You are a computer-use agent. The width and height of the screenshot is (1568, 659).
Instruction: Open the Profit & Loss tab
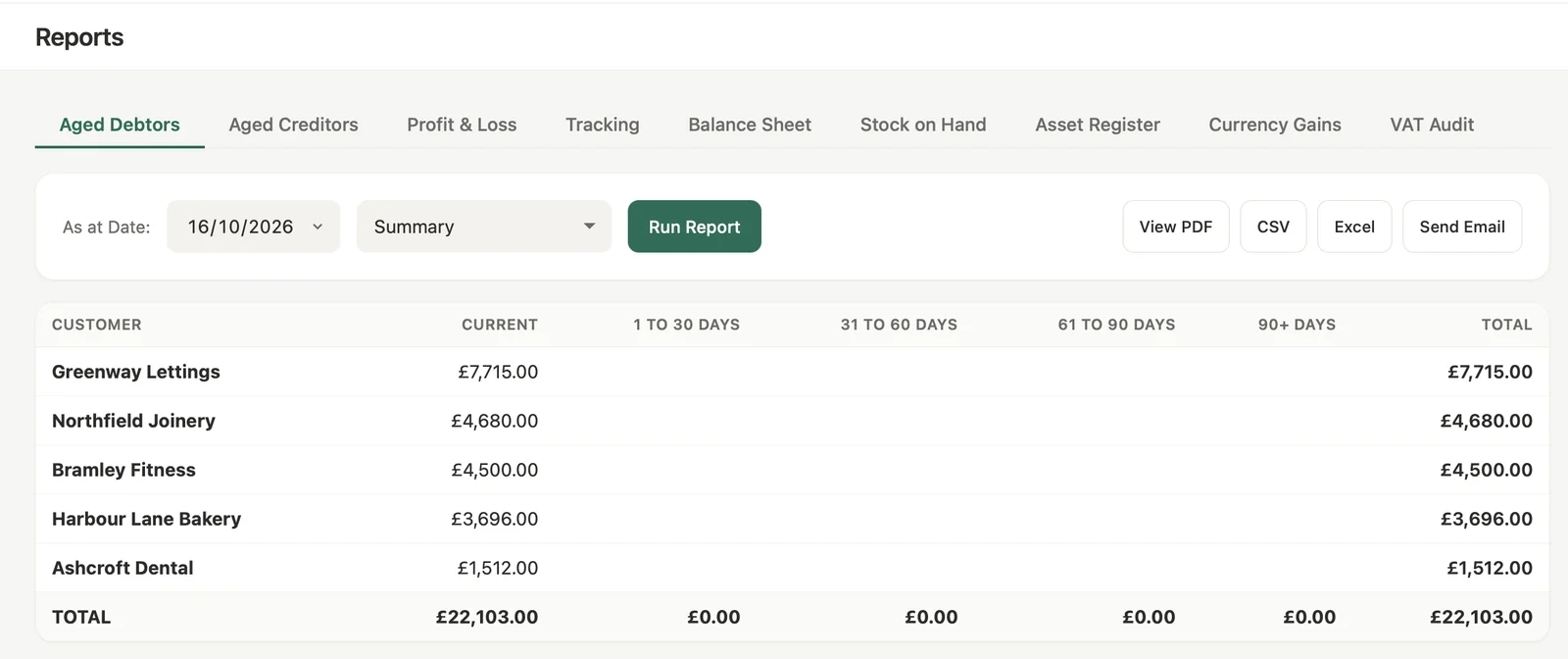click(x=462, y=125)
